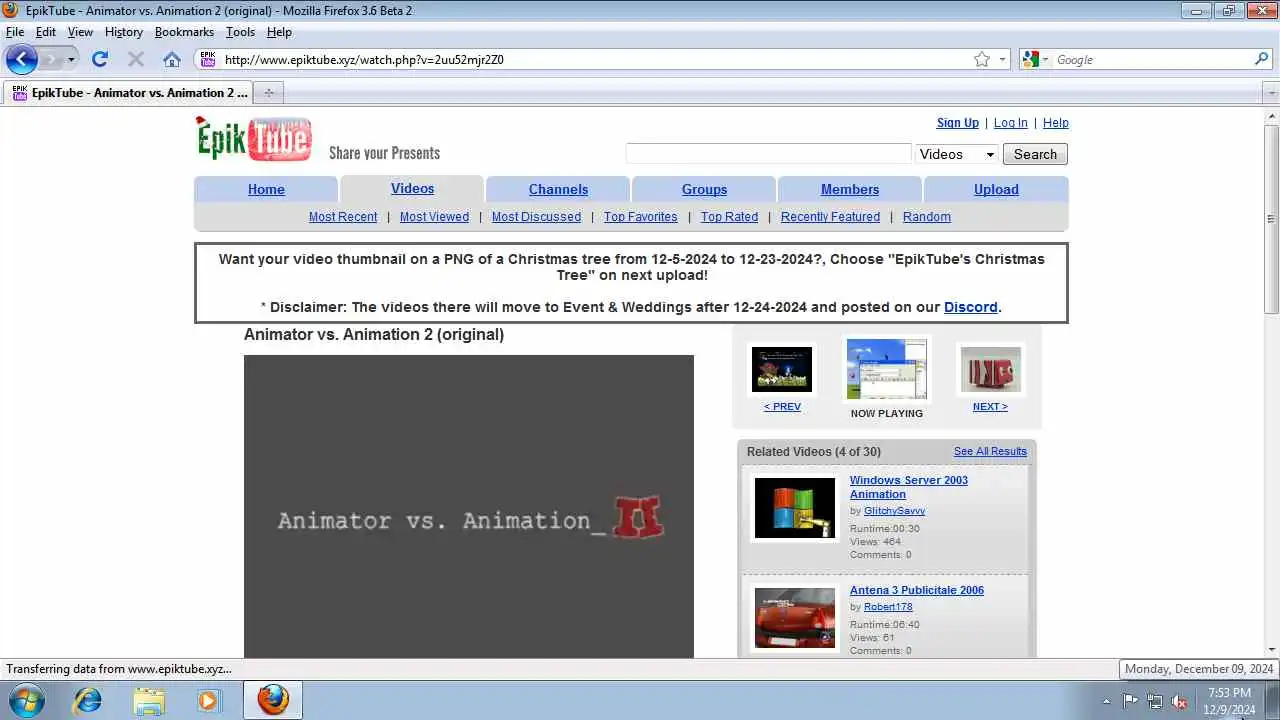This screenshot has width=1280, height=720.
Task: Open the Tools menu
Action: point(240,32)
